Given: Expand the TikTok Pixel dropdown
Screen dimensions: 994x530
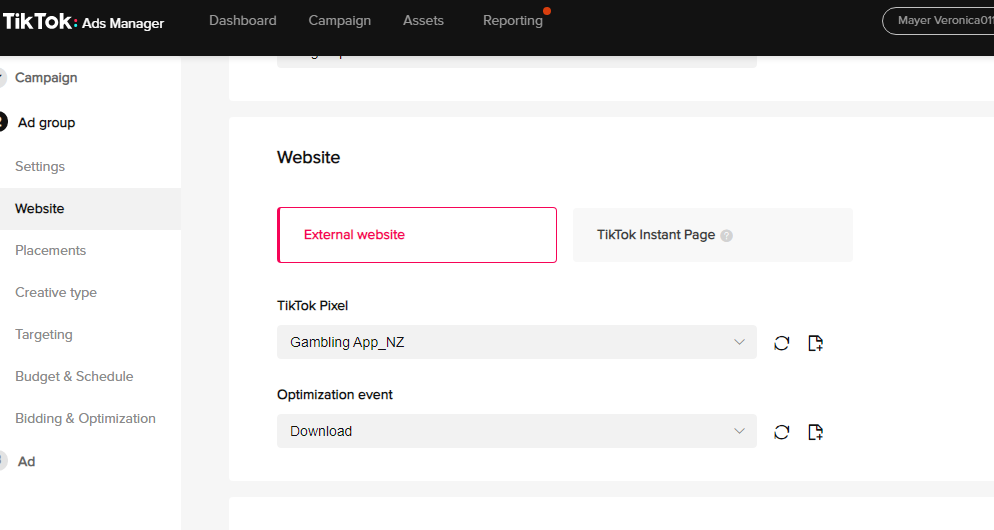Looking at the screenshot, I should coord(517,342).
